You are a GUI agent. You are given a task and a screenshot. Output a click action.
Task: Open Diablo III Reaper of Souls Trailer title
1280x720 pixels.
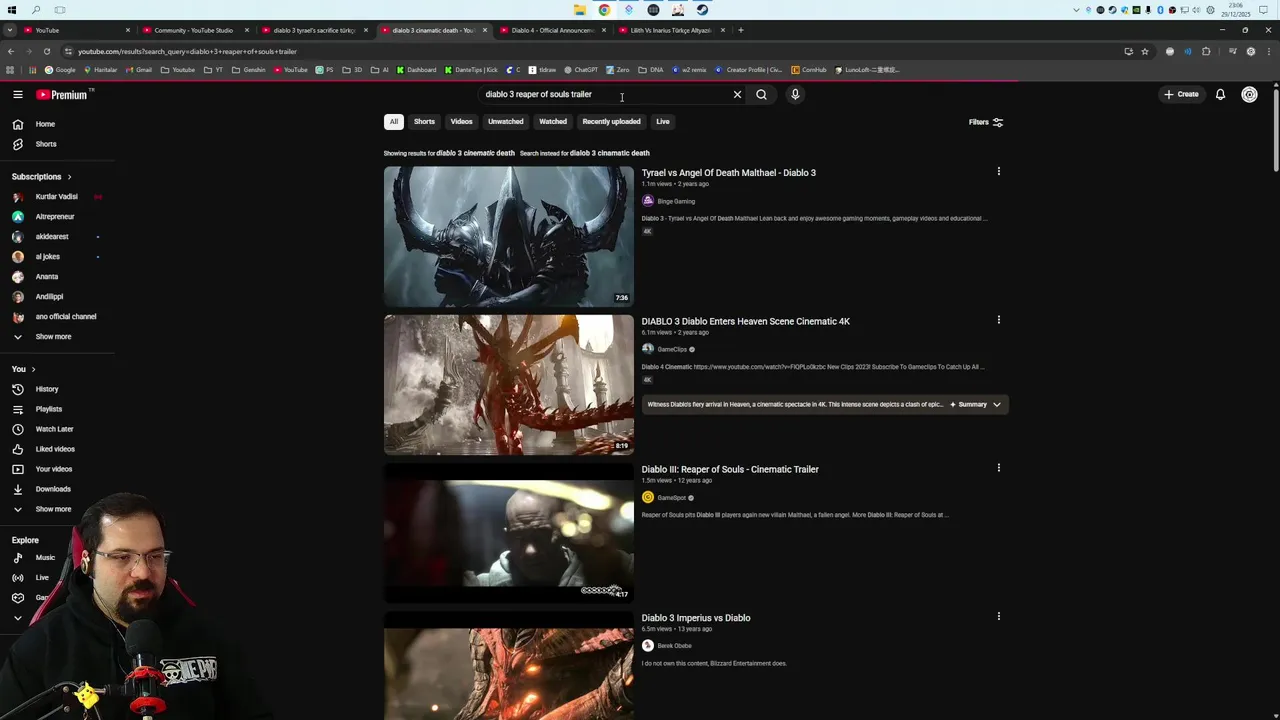click(730, 469)
